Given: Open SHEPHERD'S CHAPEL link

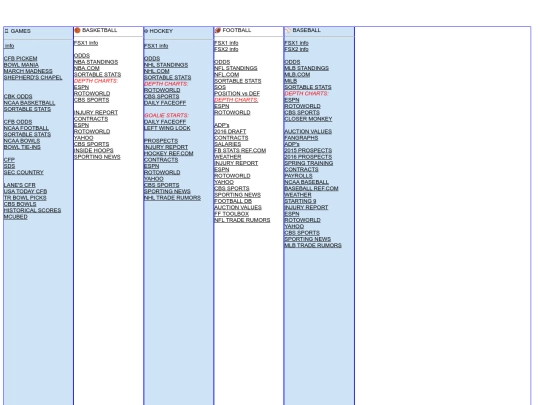Looking at the screenshot, I should click(x=33, y=77).
